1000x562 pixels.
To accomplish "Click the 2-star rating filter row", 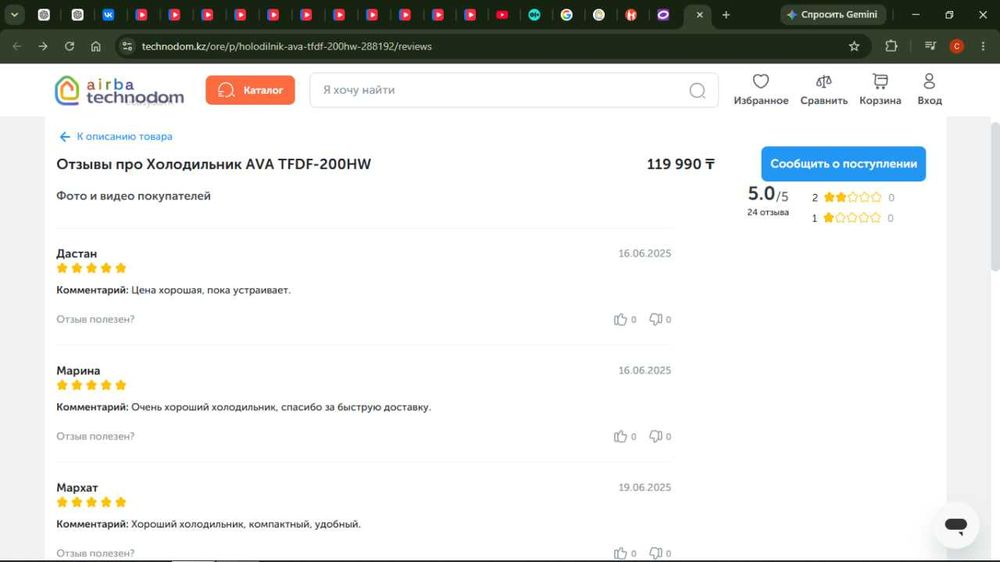I will point(853,198).
